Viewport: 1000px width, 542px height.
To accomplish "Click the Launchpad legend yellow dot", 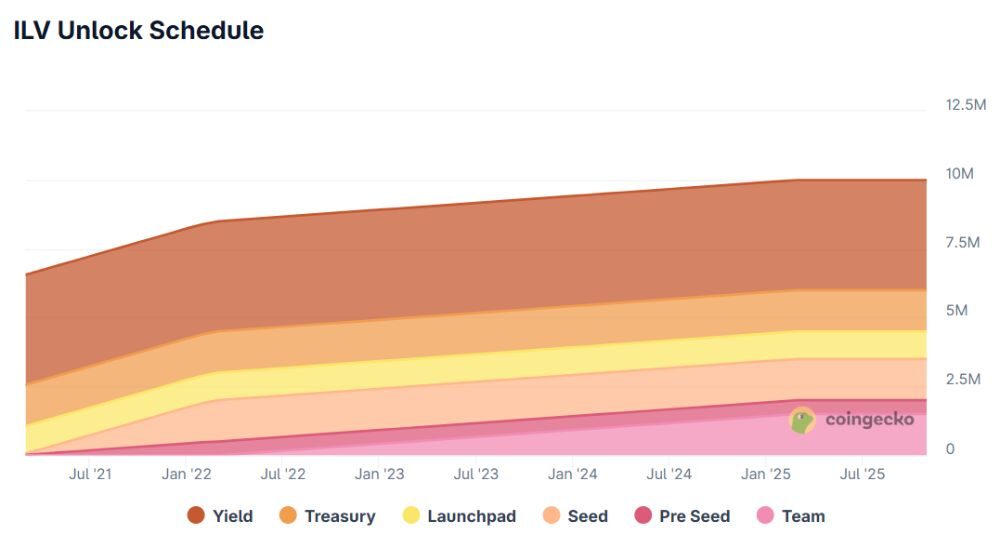I will (x=411, y=516).
